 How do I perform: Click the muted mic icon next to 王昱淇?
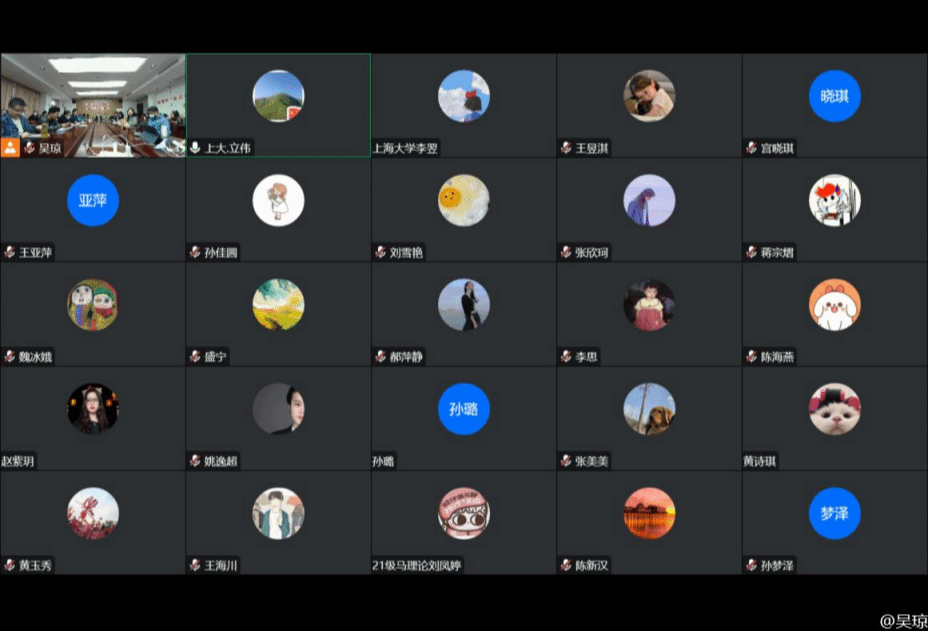tap(566, 148)
